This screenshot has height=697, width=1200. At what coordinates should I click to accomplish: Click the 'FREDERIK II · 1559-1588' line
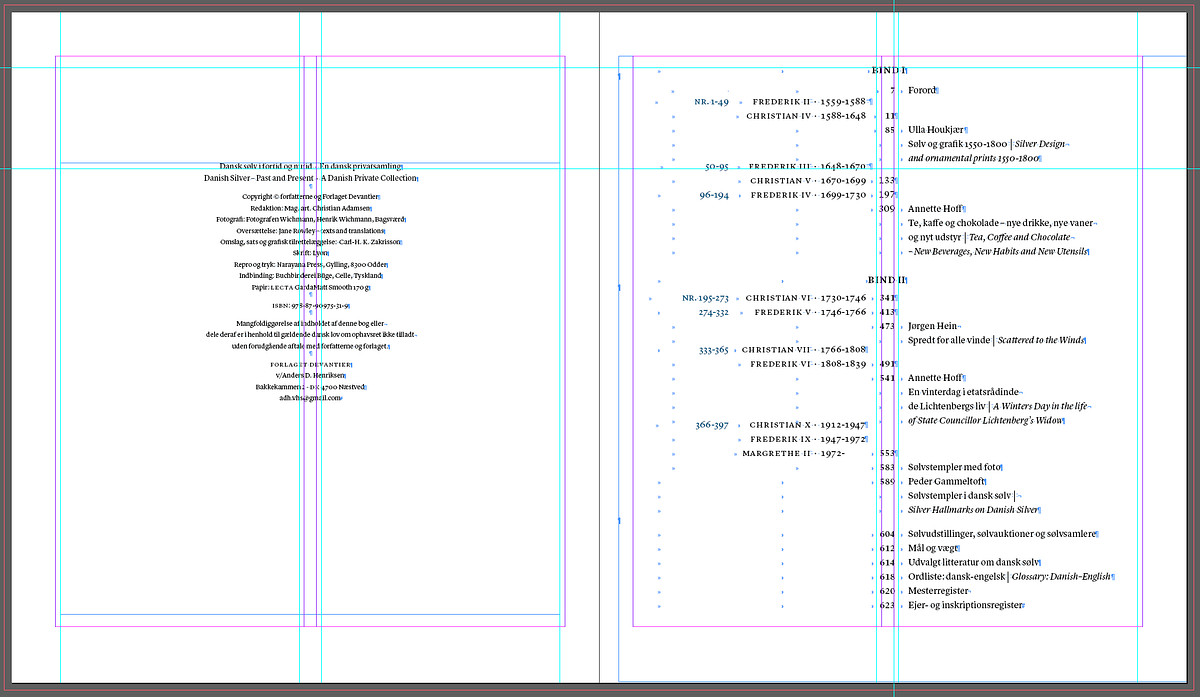pos(808,102)
